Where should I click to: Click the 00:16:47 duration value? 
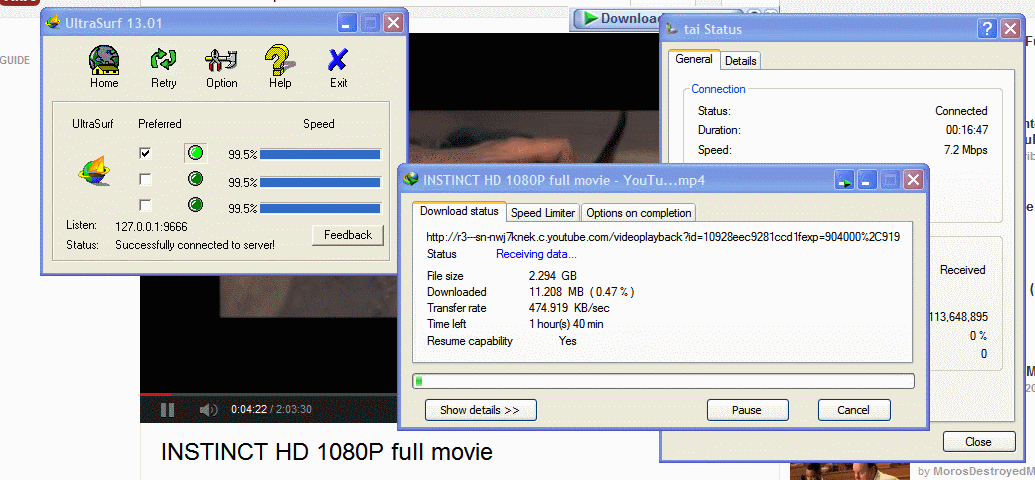(966, 130)
